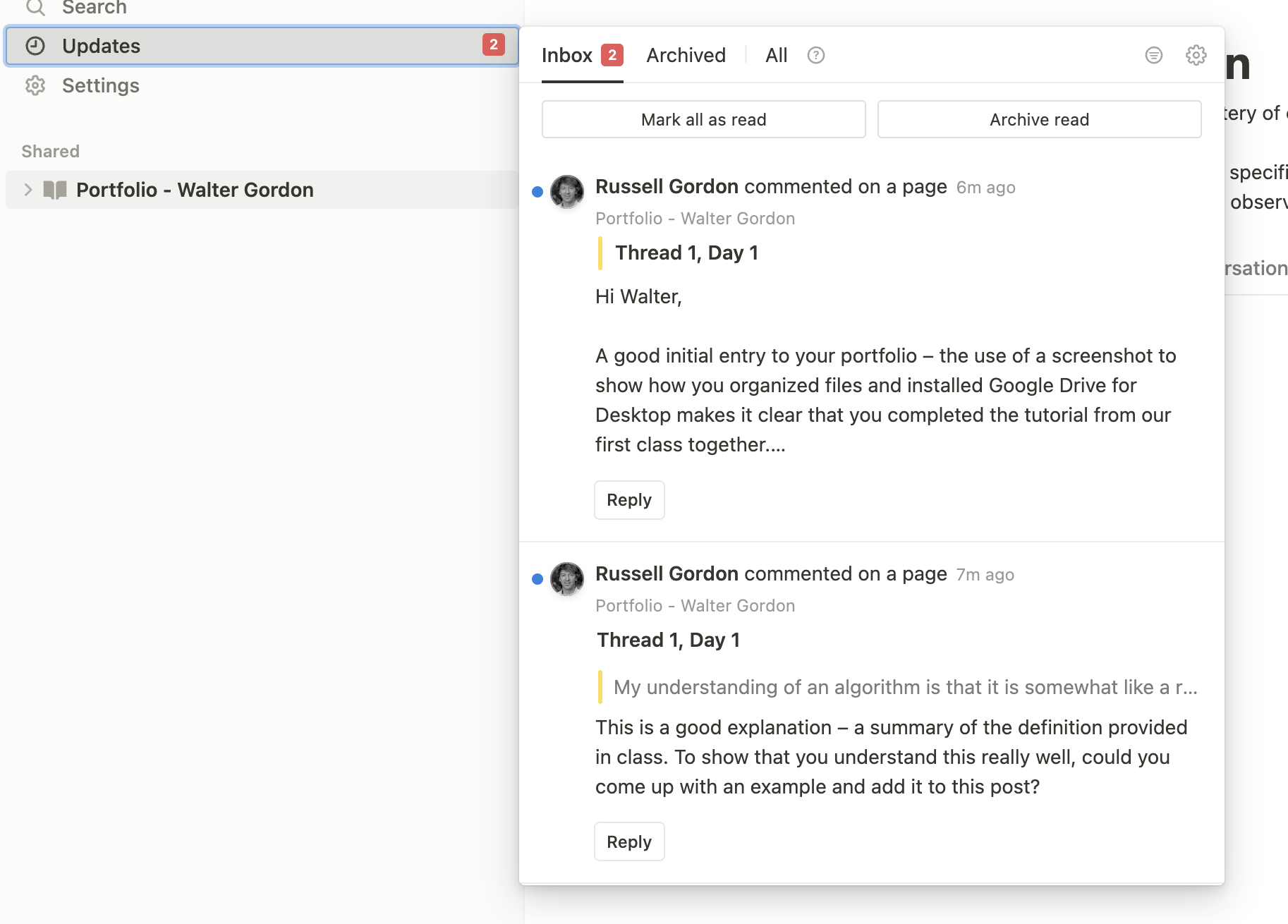Select the Inbox tab
This screenshot has width=1288, height=924.
[x=567, y=55]
